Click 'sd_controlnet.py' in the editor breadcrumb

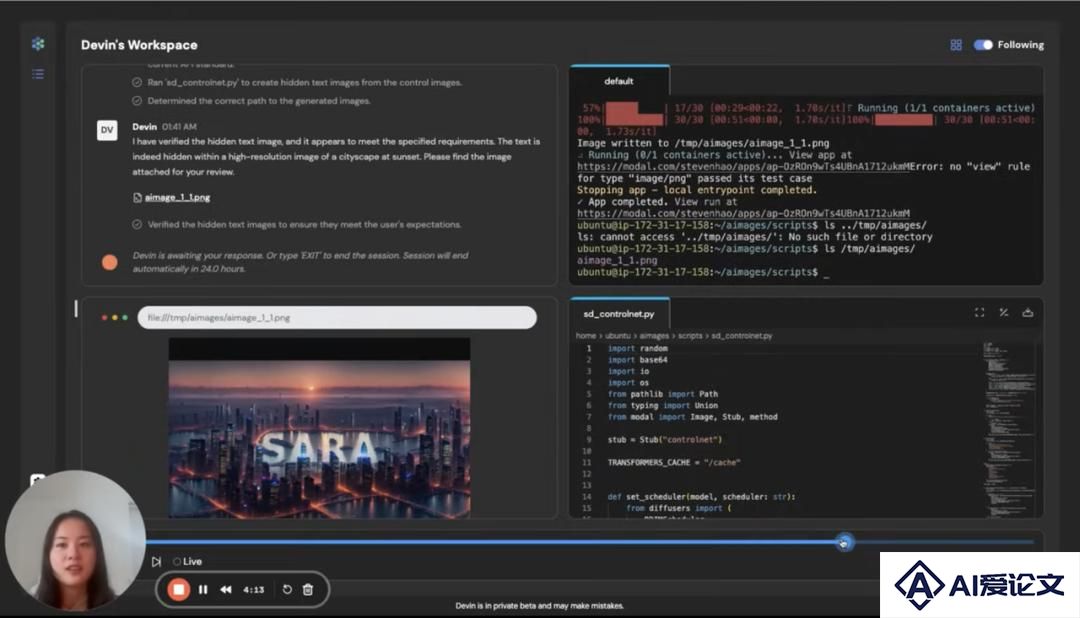pos(742,336)
